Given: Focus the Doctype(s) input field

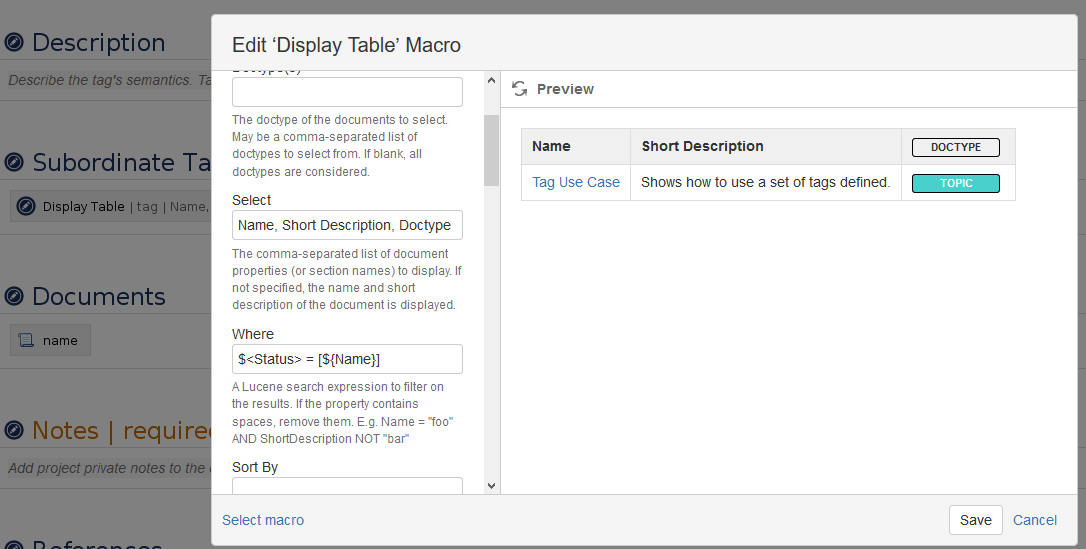Looking at the screenshot, I should point(347,92).
